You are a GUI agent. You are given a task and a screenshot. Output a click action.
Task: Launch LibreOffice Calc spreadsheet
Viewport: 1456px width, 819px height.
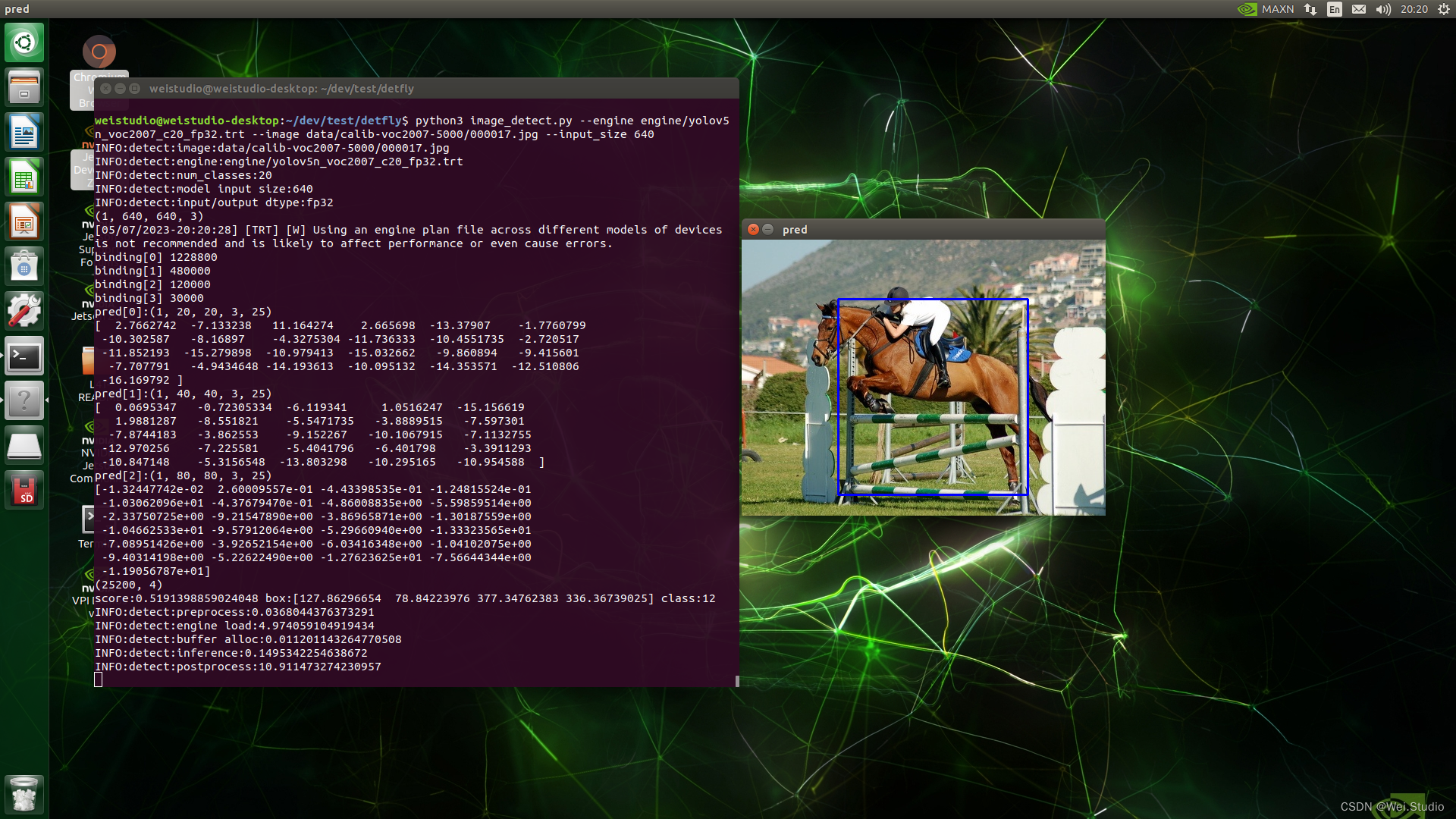coord(24,177)
